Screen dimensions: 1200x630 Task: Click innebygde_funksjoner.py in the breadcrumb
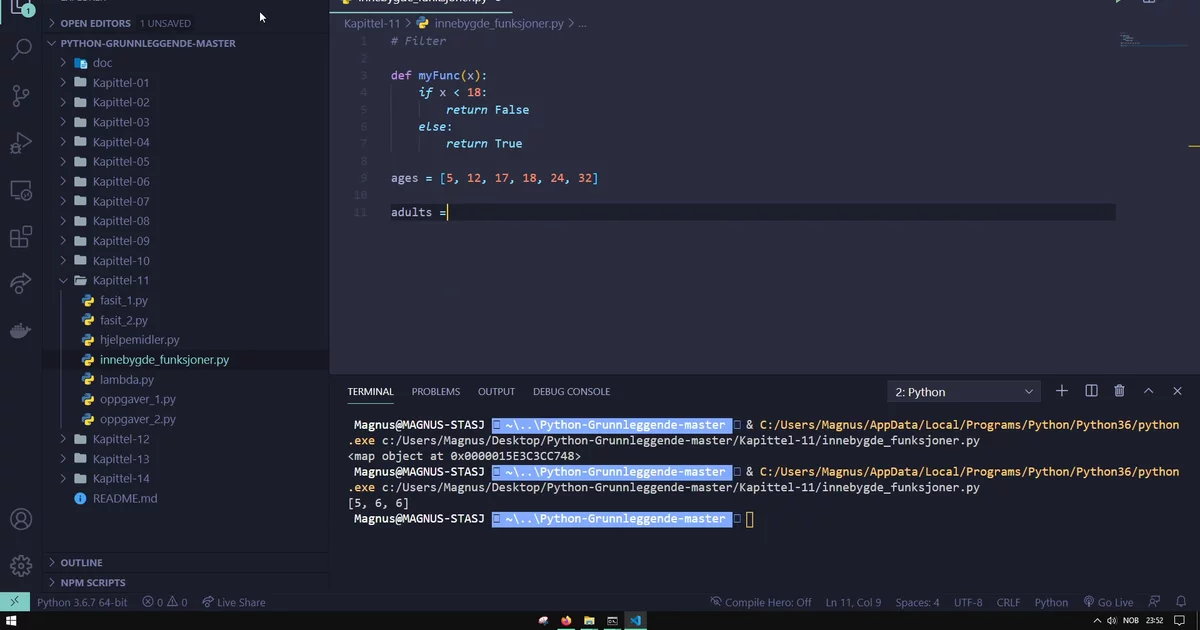tap(501, 22)
